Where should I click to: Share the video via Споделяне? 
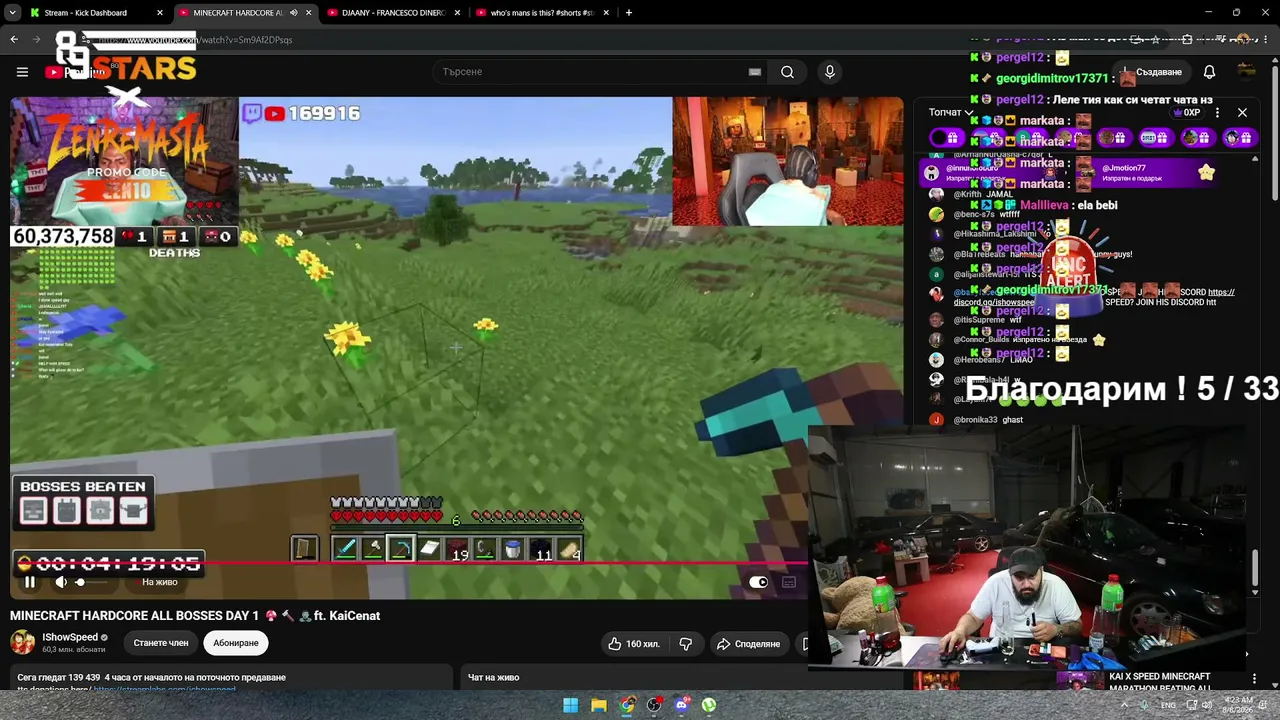[x=748, y=644]
